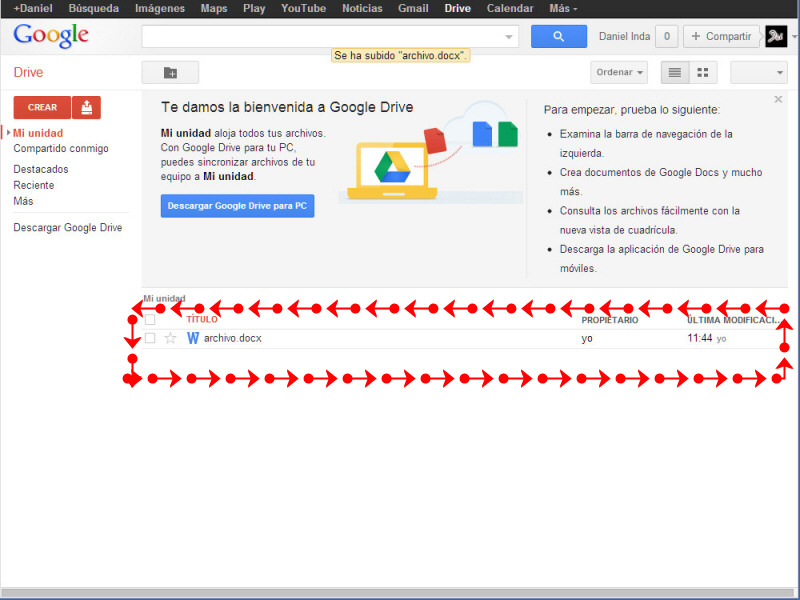Screen dimensions: 800x600
Task: Click the horizontal scrollbar at the bottom
Action: pyautogui.click(x=400, y=594)
